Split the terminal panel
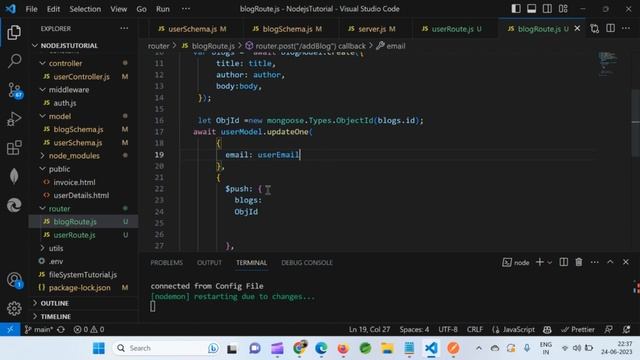This screenshot has width=640, height=360. 563,262
